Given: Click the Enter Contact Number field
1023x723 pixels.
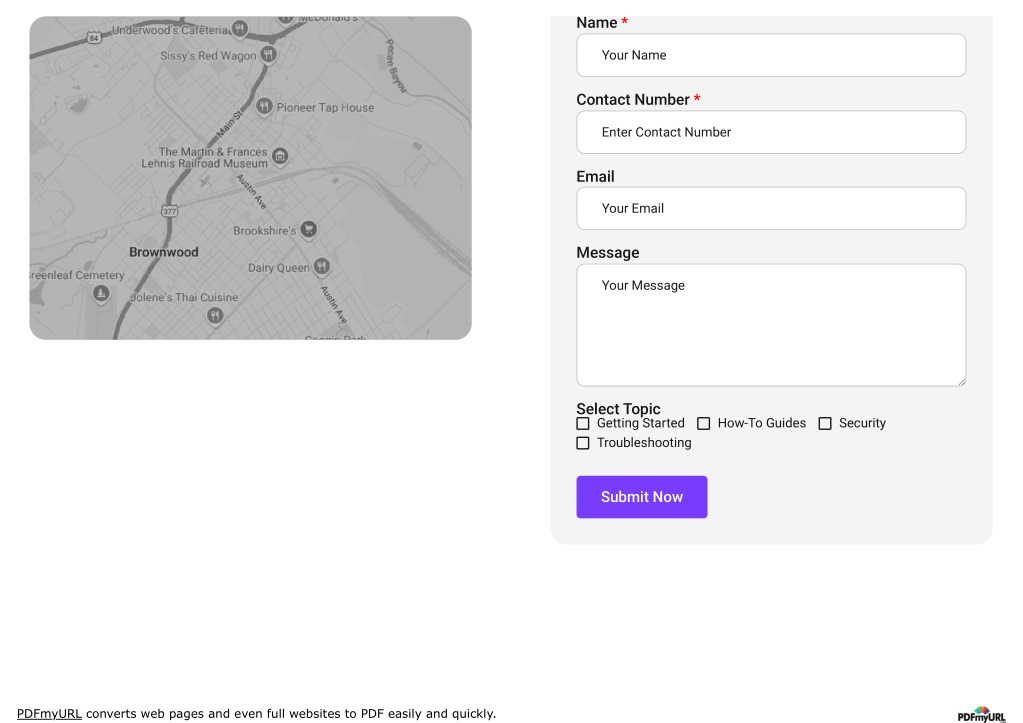Looking at the screenshot, I should [x=771, y=132].
